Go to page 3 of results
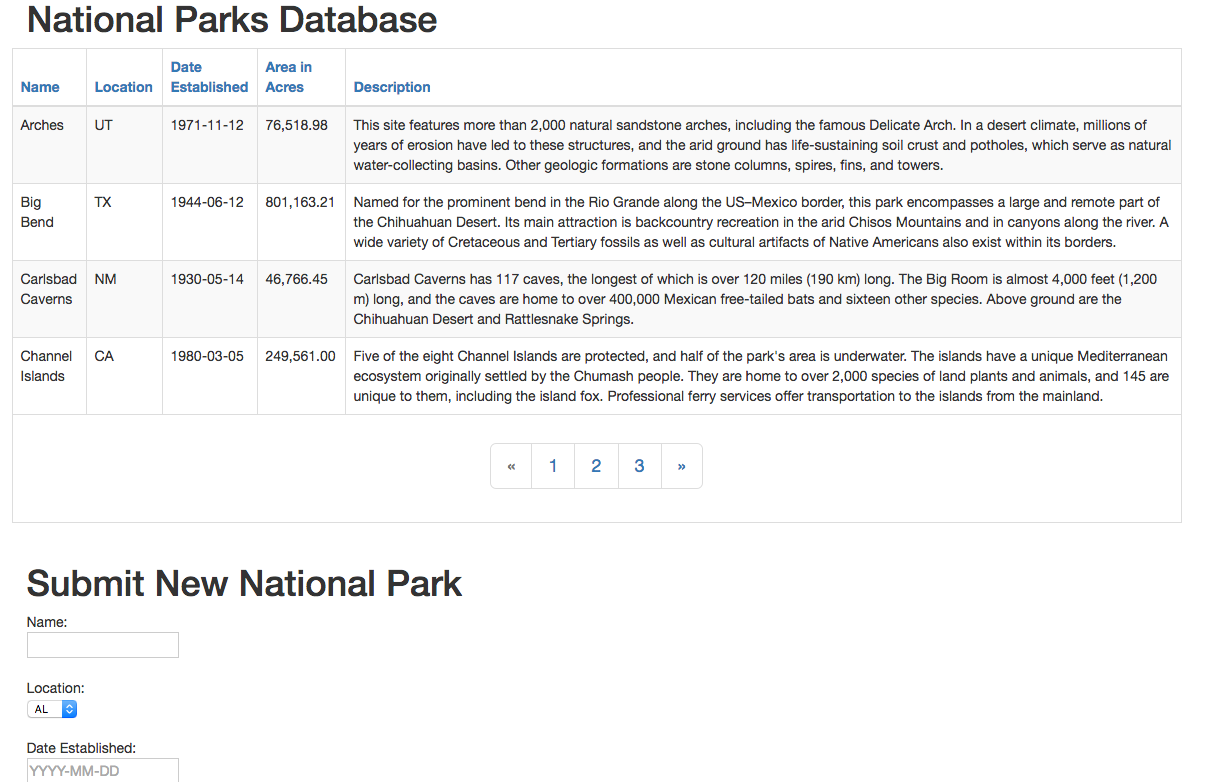 click(639, 465)
